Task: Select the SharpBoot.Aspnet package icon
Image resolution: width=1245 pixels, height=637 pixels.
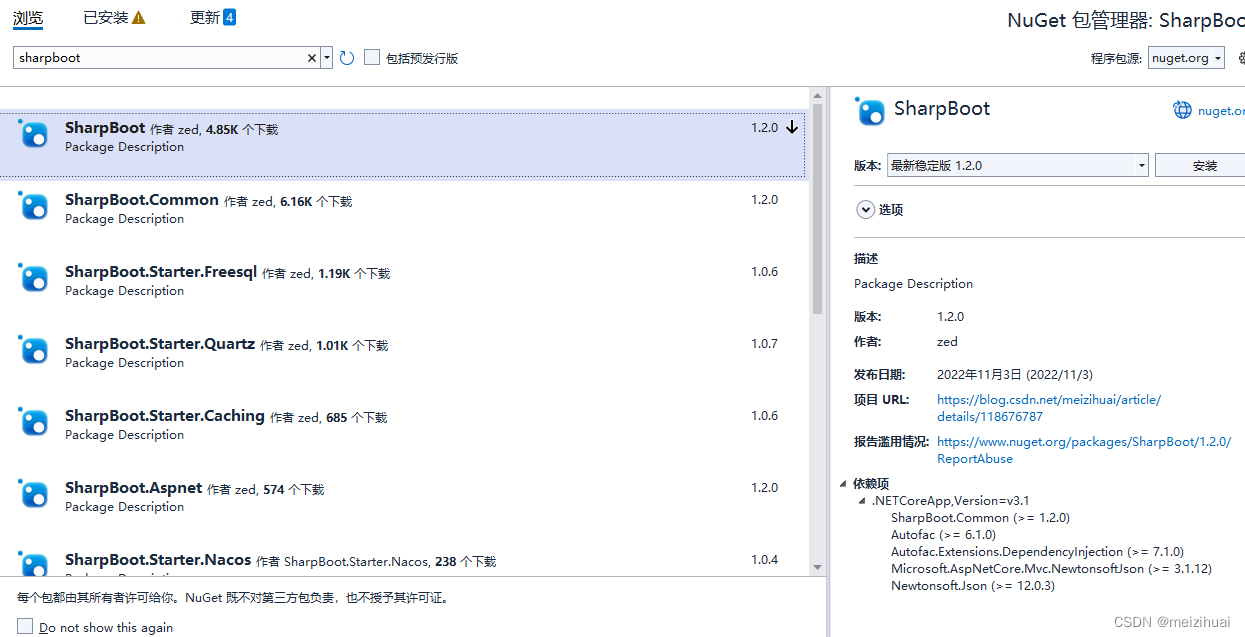Action: [x=34, y=494]
